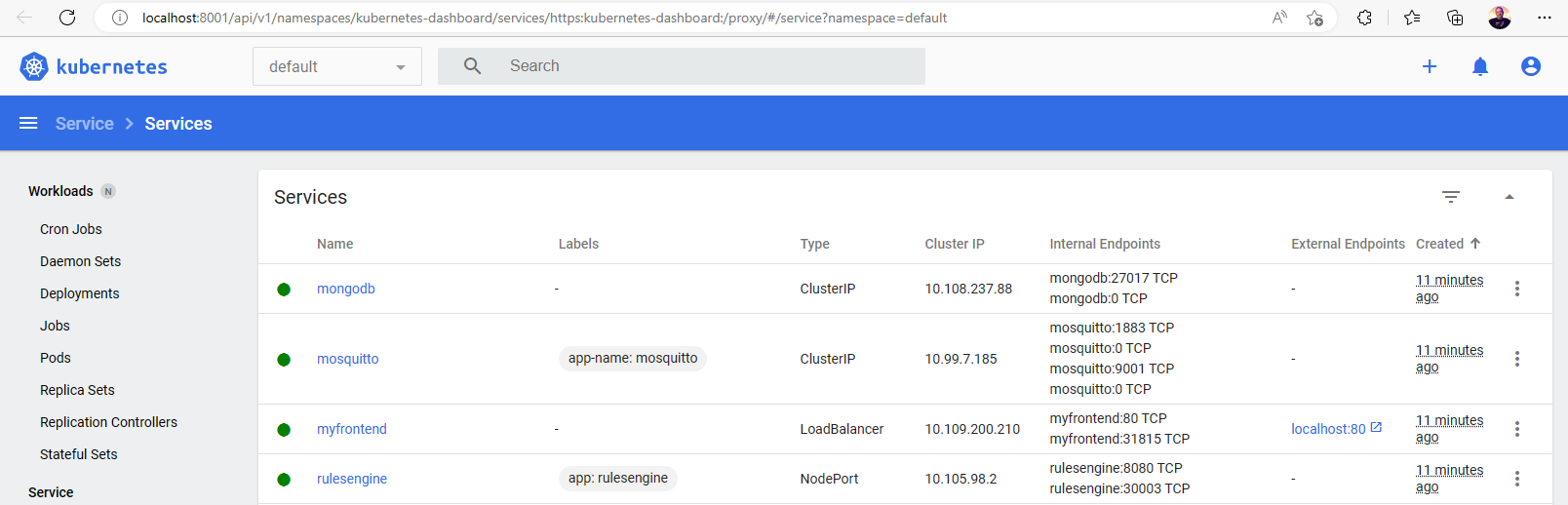Open Replication Controllers in sidebar
This screenshot has height=505, width=1568.
coord(109,422)
